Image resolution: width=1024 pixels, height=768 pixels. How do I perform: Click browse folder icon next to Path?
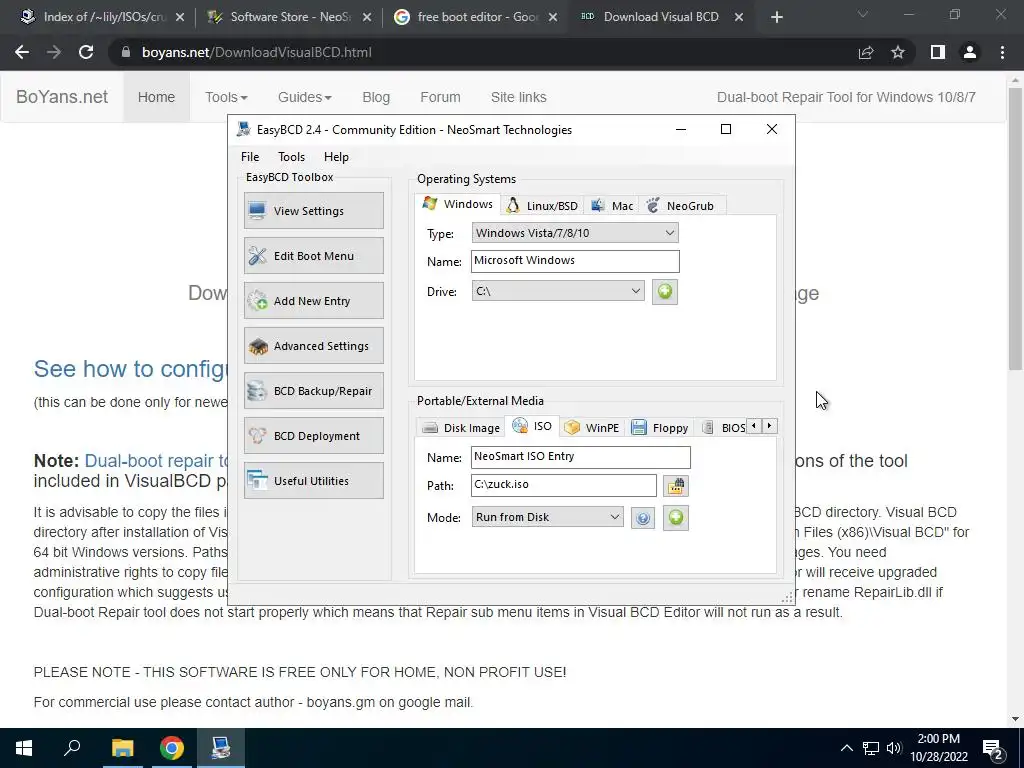tap(676, 486)
